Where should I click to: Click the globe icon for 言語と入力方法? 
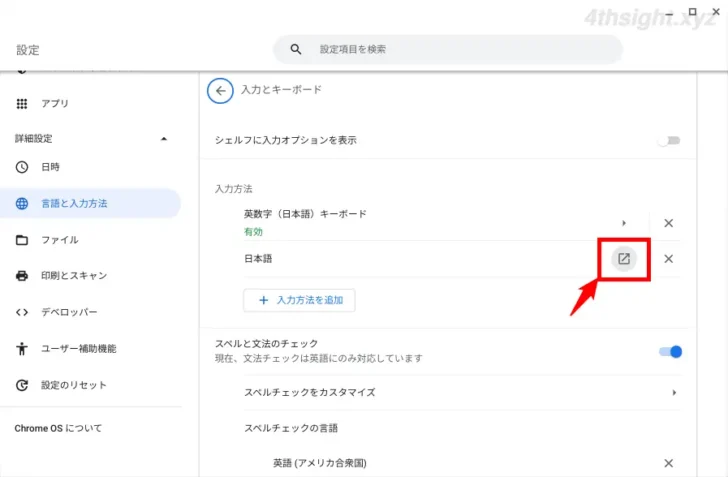[x=22, y=203]
